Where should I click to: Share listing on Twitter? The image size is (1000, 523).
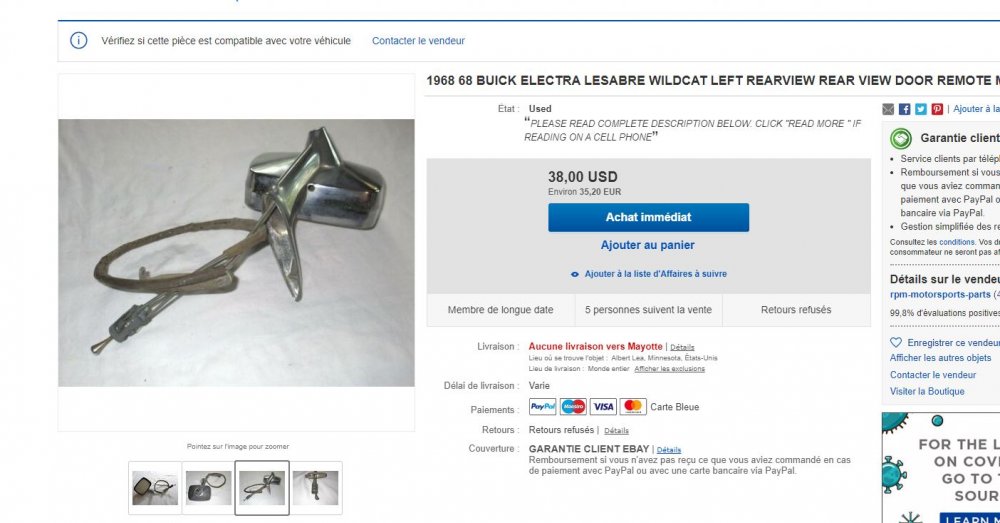[921, 109]
